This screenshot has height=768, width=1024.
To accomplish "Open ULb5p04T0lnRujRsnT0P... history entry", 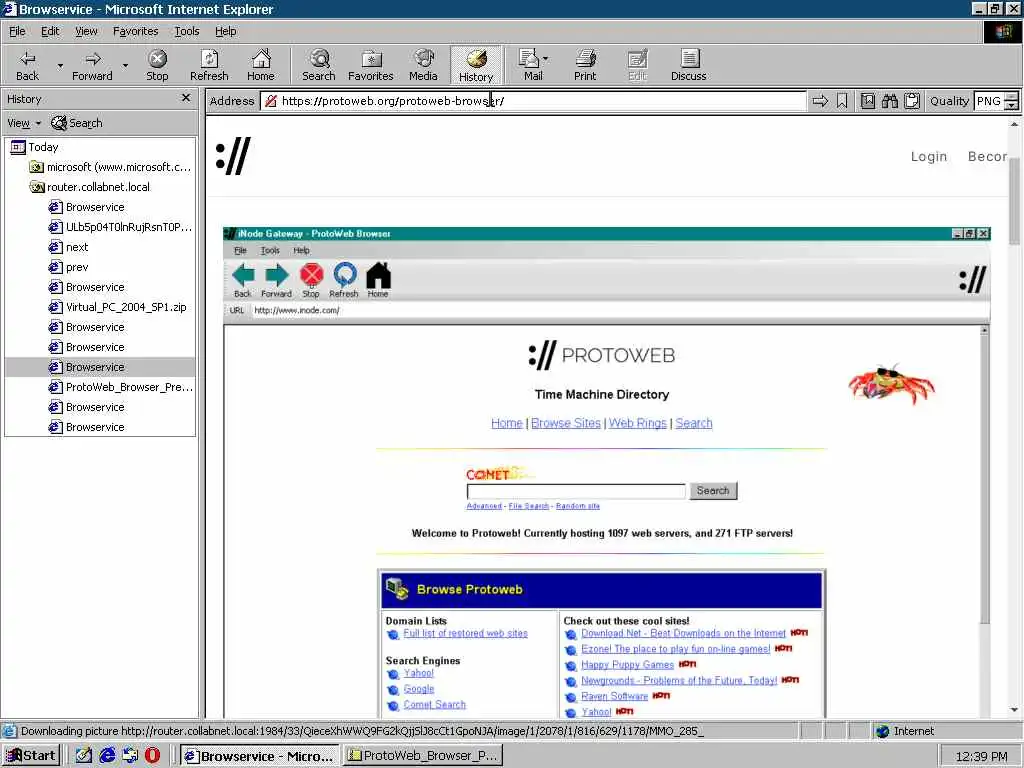I will [x=121, y=227].
